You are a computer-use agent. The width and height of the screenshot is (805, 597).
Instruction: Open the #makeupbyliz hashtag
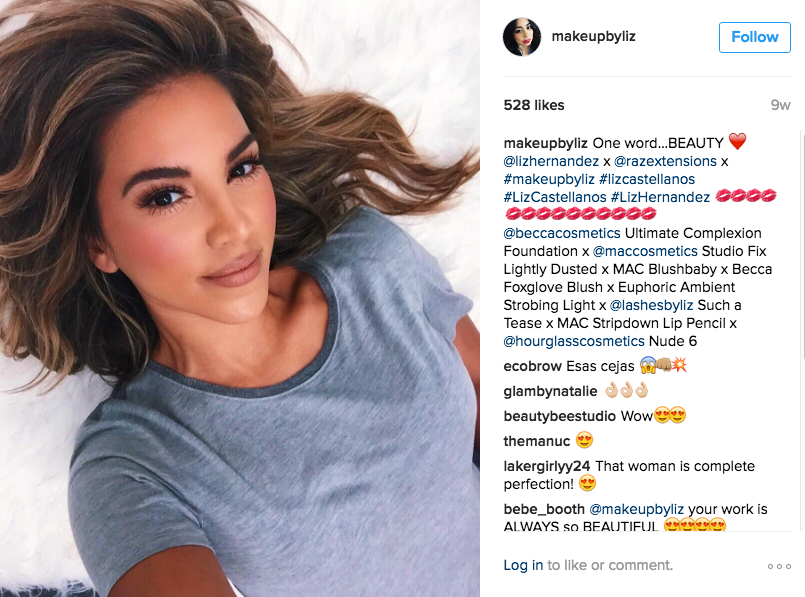[x=549, y=179]
